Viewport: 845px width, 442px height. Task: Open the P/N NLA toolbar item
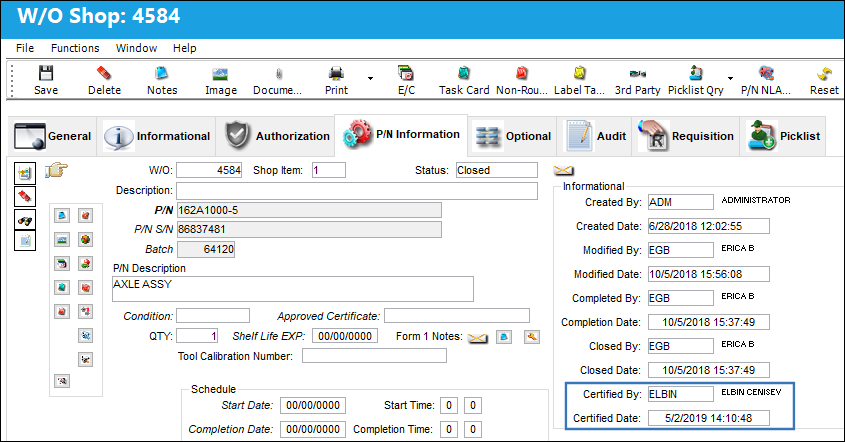[x=766, y=80]
